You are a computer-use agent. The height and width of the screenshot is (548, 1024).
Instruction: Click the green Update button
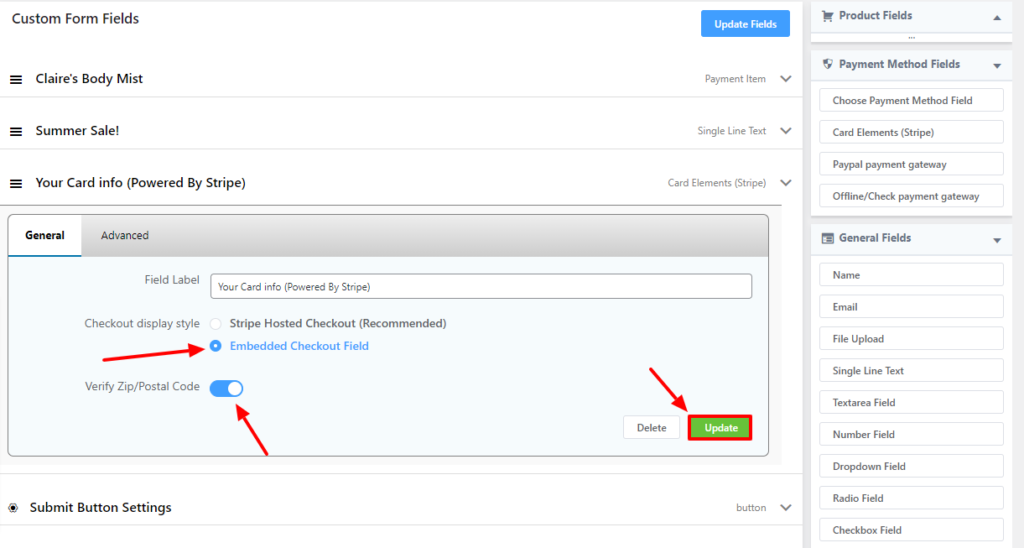(720, 428)
